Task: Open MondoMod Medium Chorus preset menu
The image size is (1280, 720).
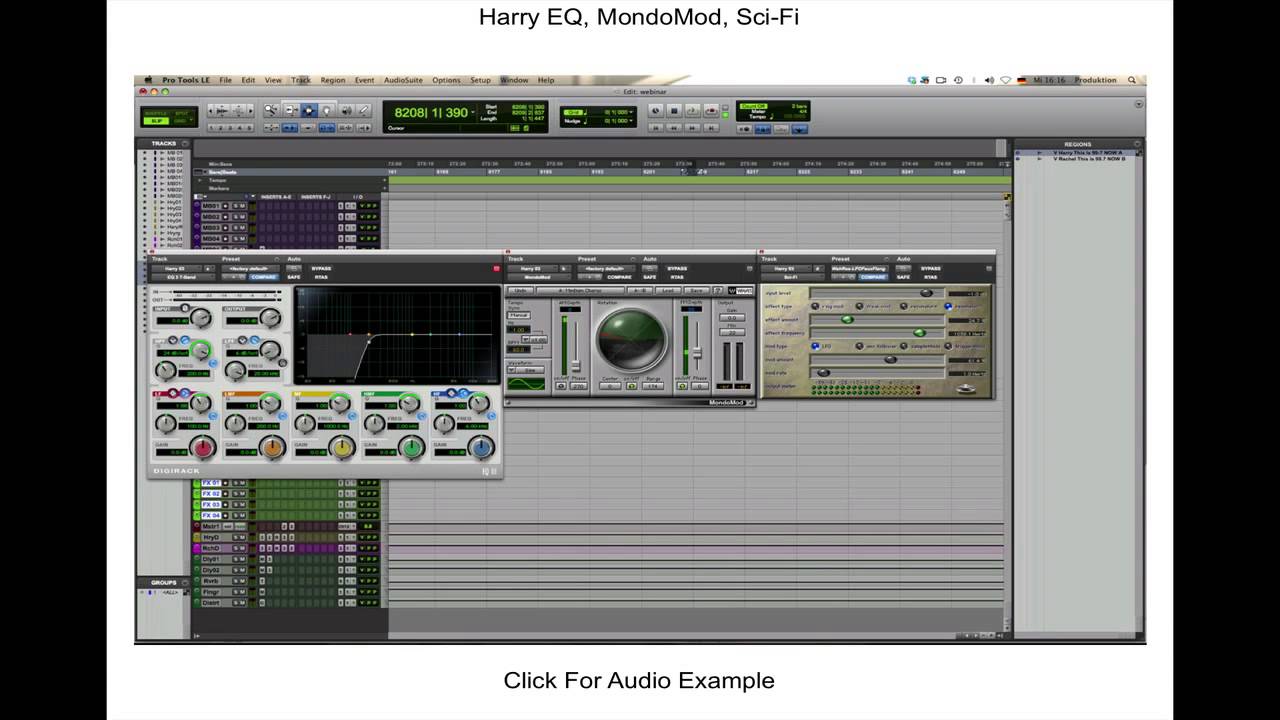Action: [580, 290]
